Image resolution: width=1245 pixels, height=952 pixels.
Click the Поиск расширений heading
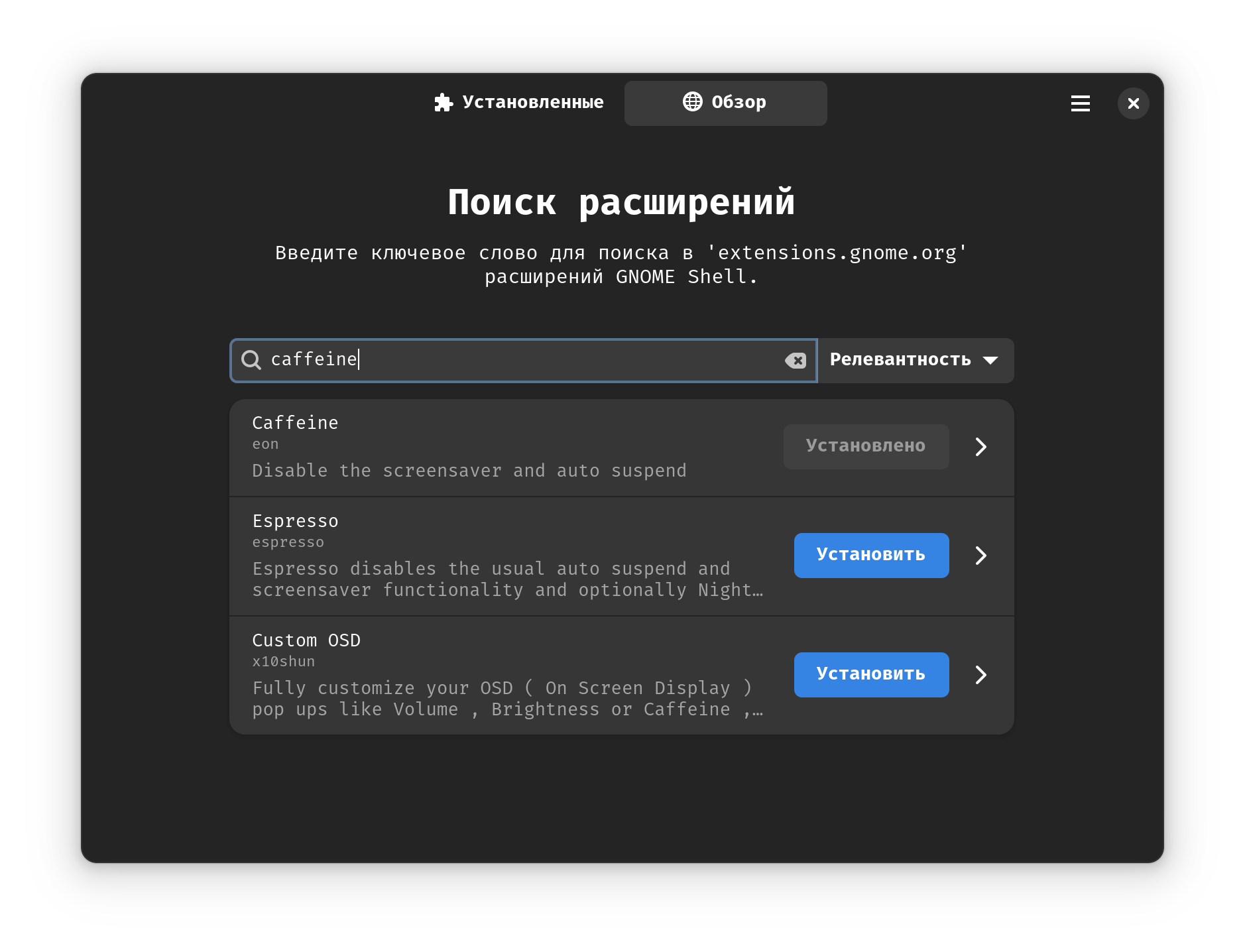622,202
